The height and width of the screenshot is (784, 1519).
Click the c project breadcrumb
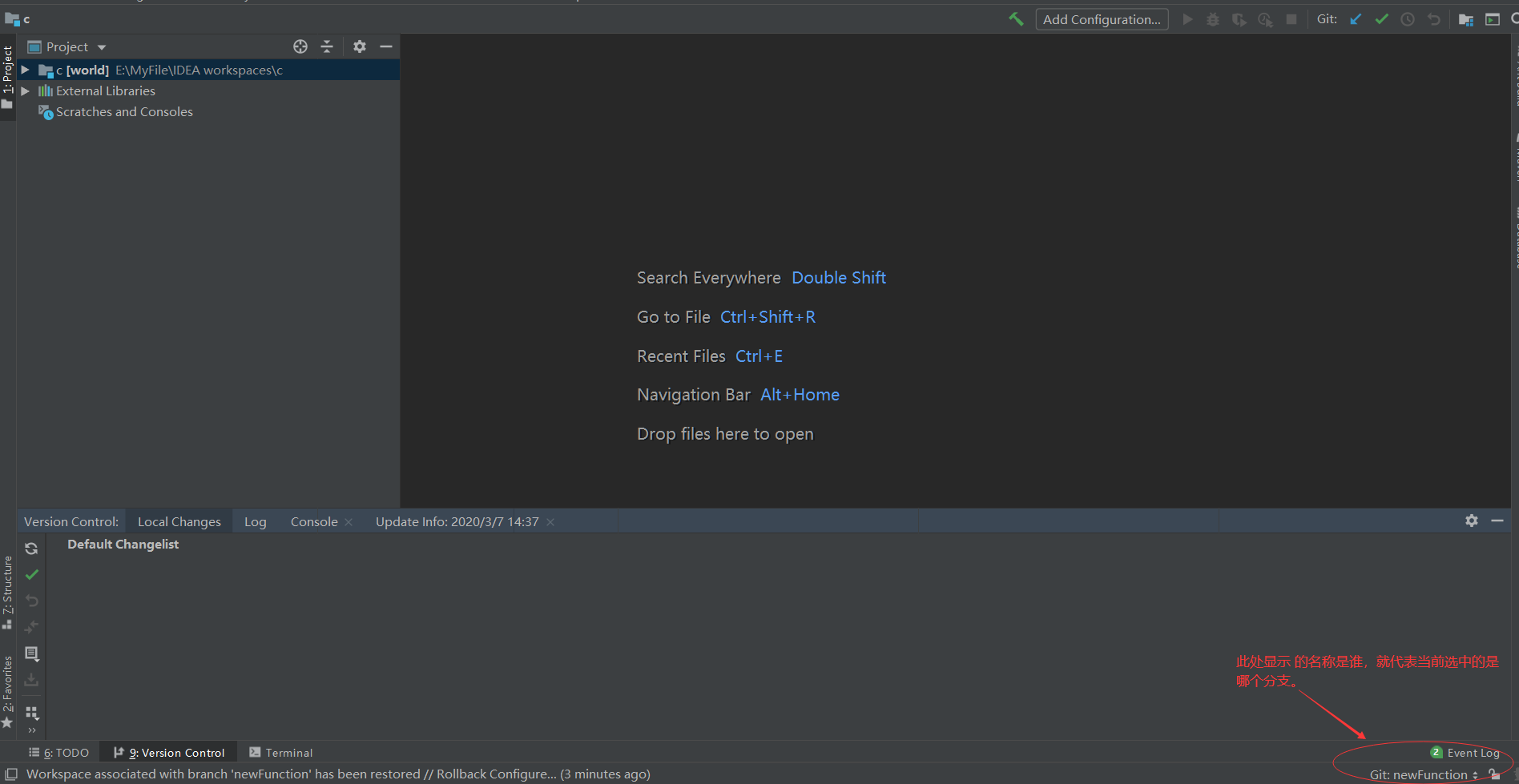[x=18, y=18]
